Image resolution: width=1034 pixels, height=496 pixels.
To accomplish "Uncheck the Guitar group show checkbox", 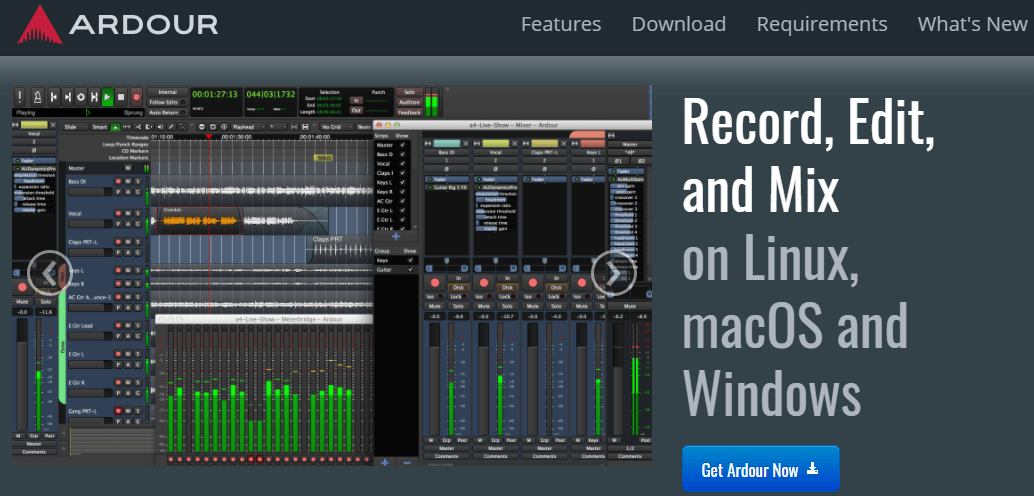I will [x=410, y=270].
